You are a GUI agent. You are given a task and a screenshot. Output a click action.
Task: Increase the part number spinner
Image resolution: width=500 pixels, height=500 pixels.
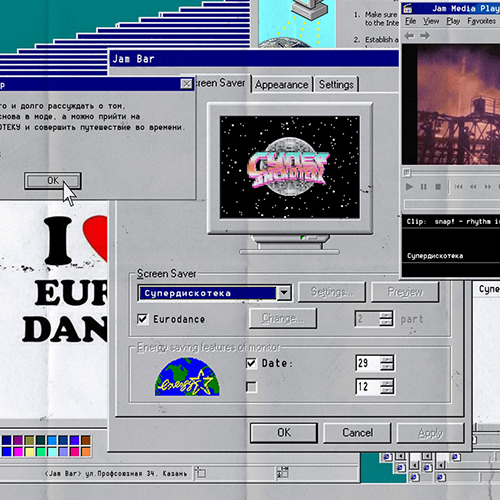click(x=386, y=315)
